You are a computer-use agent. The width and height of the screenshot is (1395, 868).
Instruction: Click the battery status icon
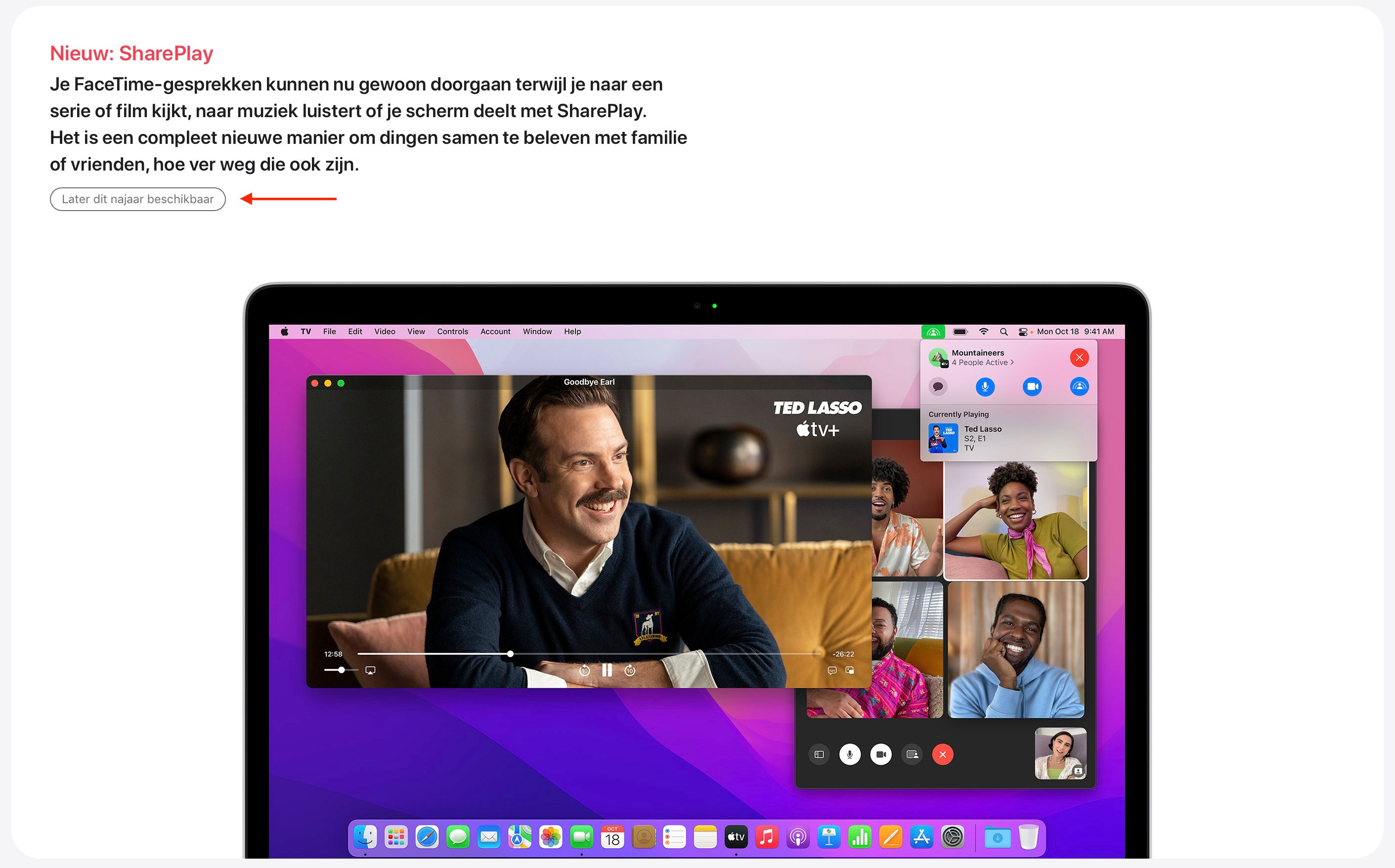[960, 332]
